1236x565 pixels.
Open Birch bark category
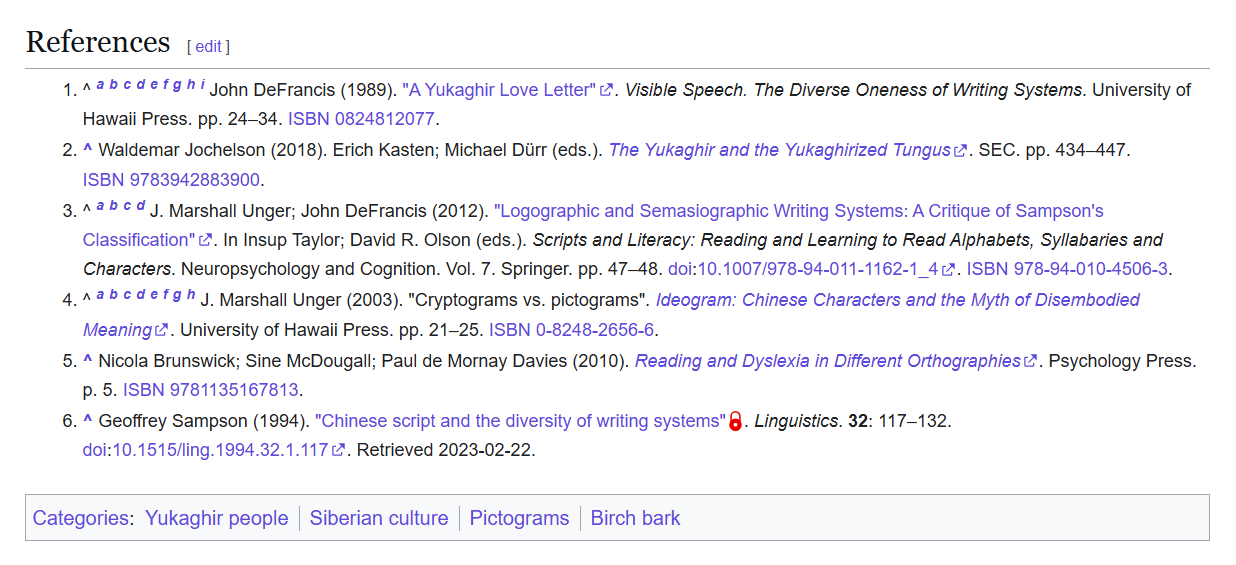(635, 518)
